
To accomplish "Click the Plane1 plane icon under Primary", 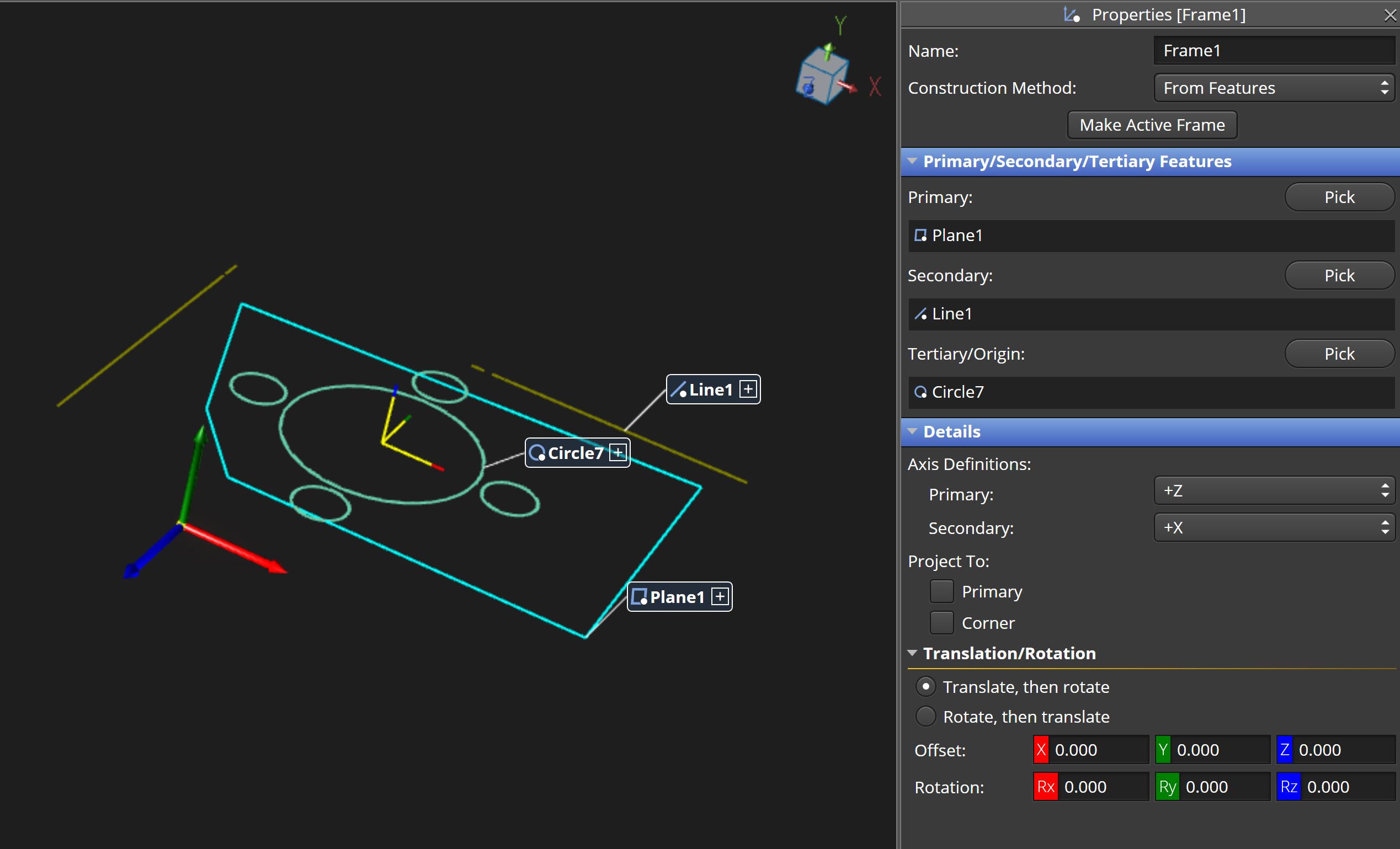I will (920, 235).
